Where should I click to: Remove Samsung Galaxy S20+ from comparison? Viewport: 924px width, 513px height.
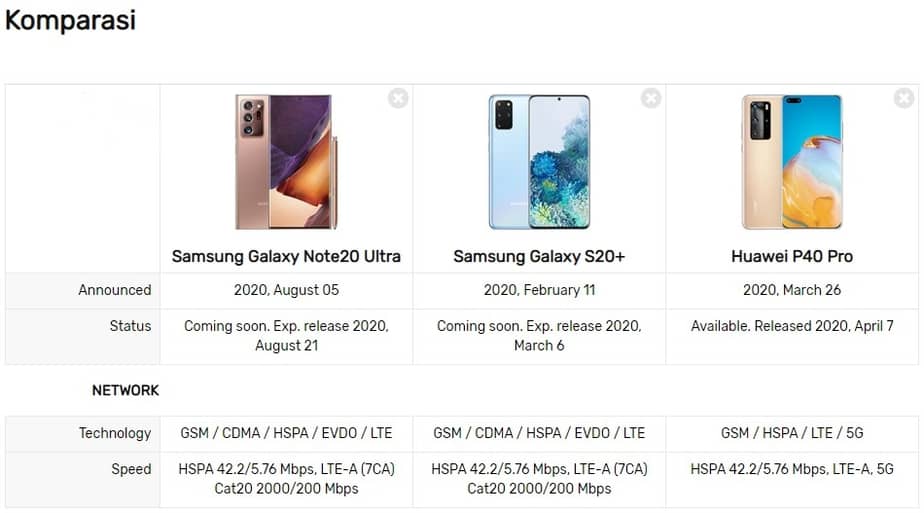tap(651, 98)
